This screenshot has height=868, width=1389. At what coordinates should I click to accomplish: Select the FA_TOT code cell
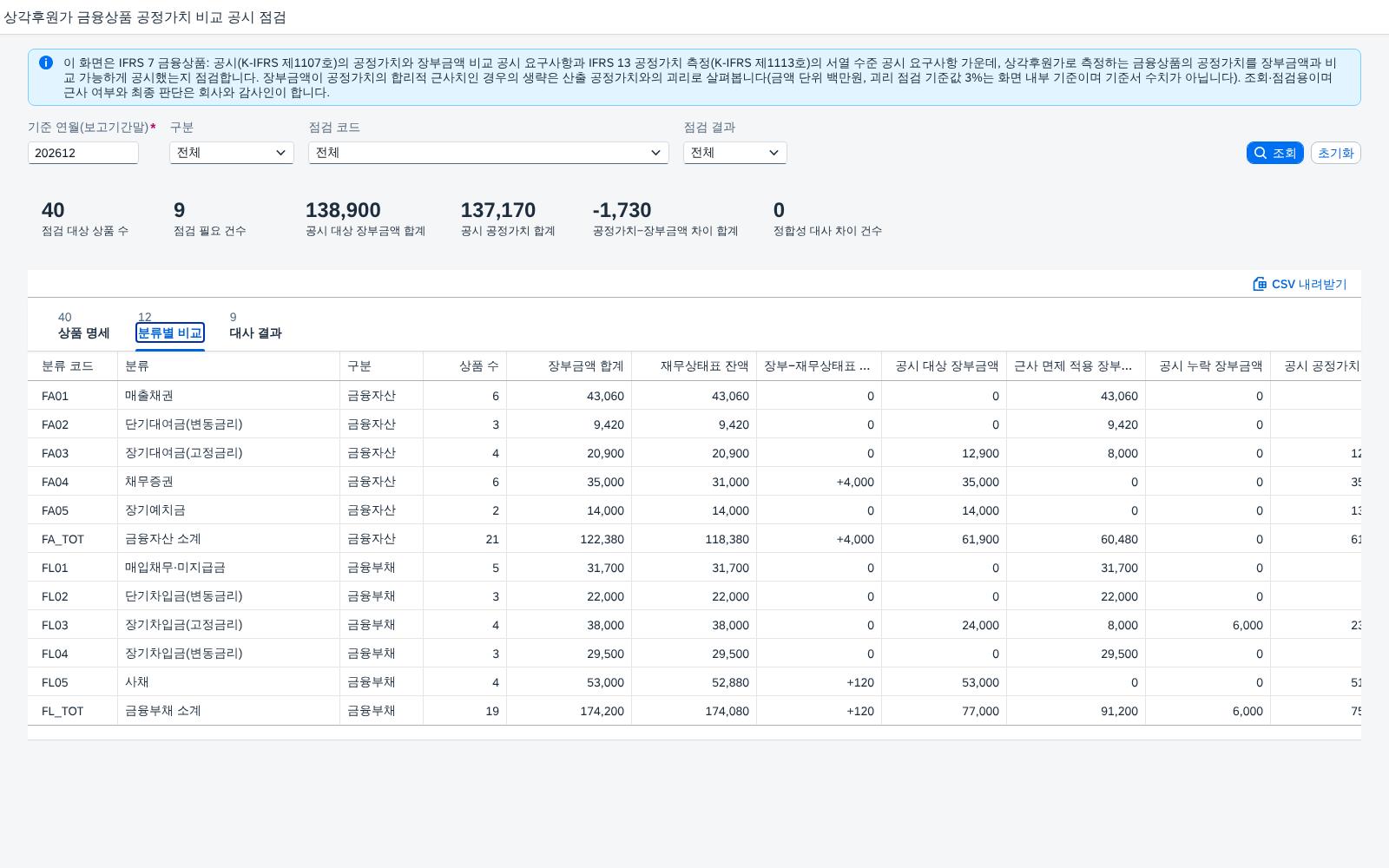[73, 539]
